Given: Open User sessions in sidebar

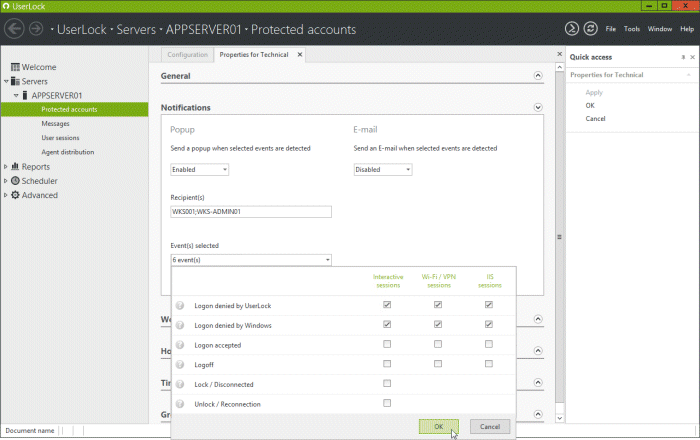Looking at the screenshot, I should click(x=60, y=138).
